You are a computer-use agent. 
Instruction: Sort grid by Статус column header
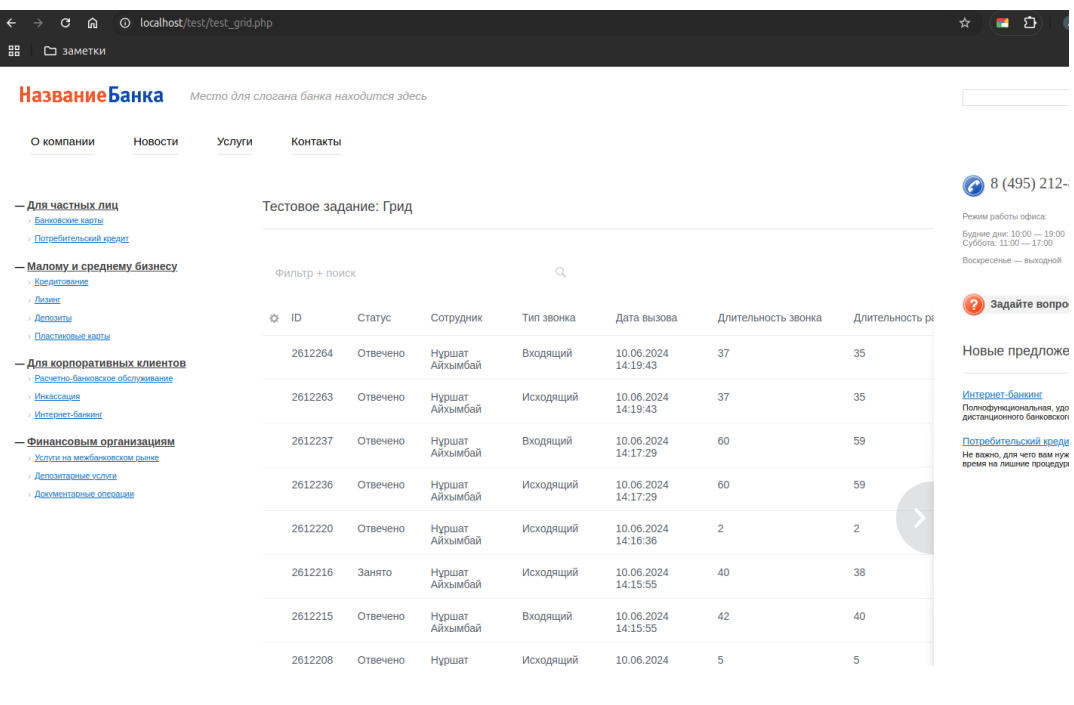pyautogui.click(x=374, y=318)
